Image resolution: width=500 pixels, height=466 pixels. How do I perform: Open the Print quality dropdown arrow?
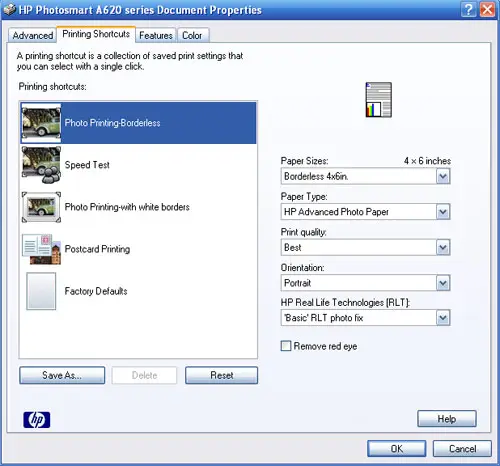443,247
